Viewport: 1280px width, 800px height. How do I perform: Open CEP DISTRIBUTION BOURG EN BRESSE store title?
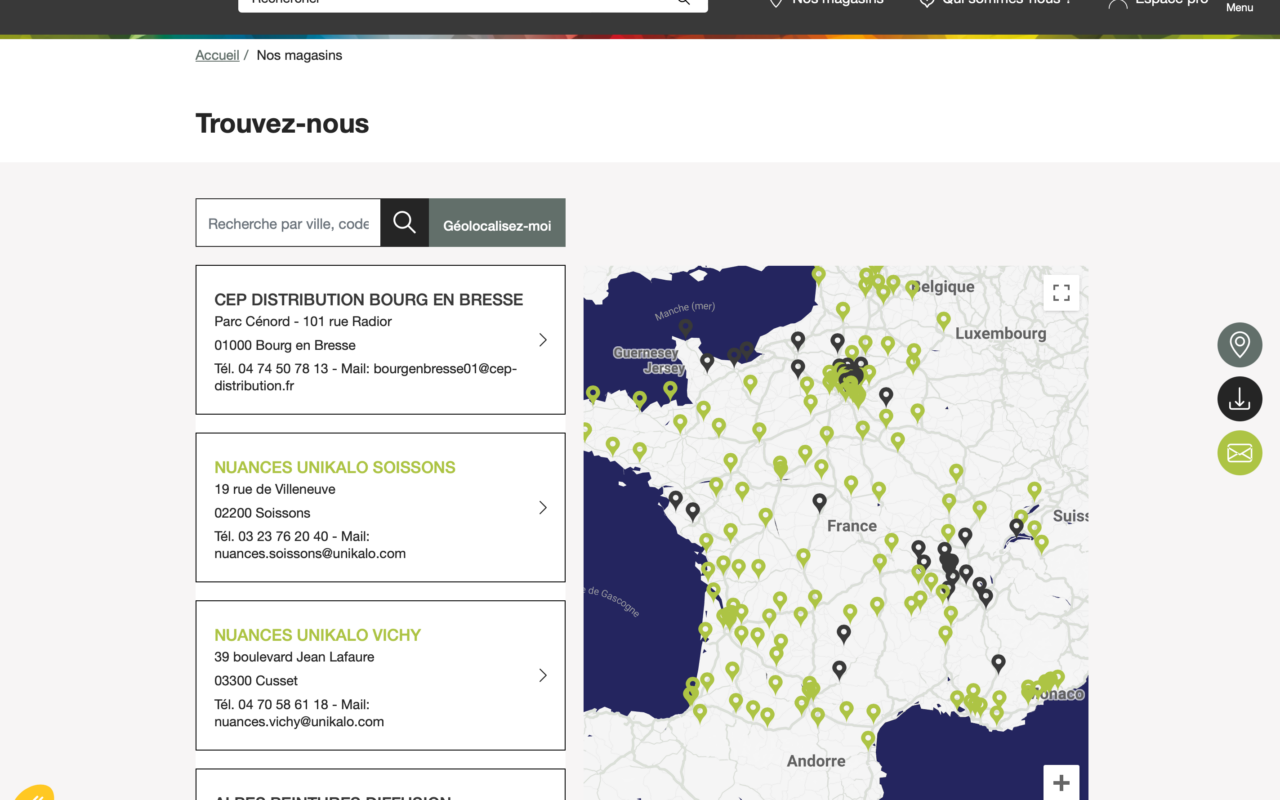click(368, 299)
